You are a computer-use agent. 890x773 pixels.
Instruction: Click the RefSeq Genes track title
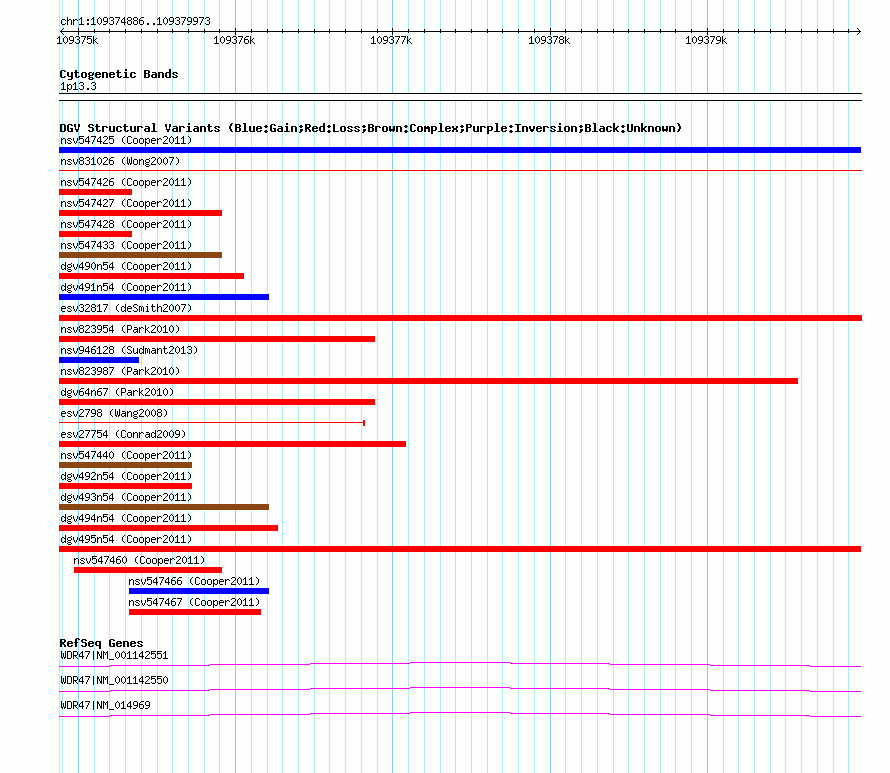point(101,643)
